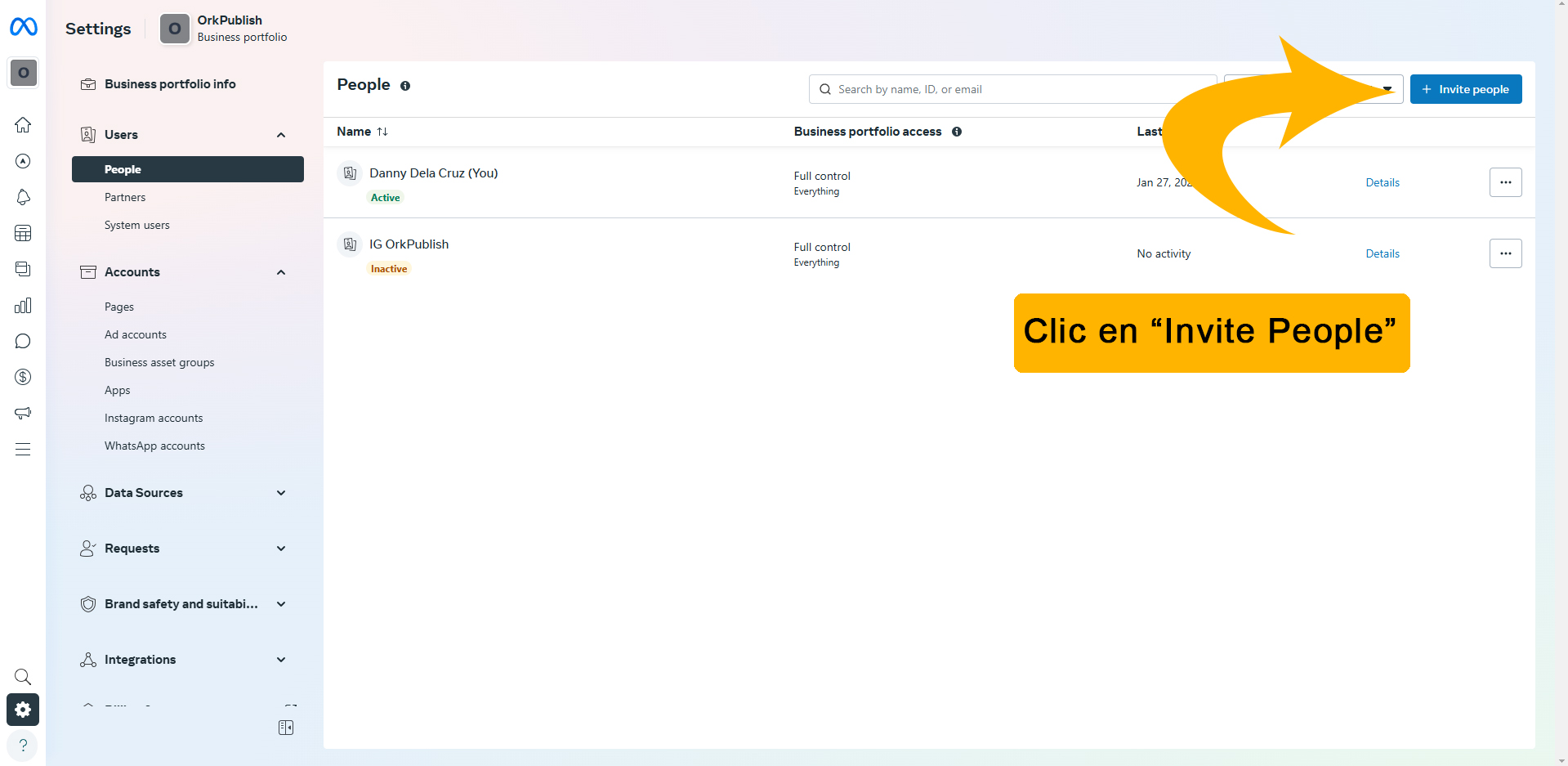Expand the Integrations section
The image size is (1568, 766).
(281, 660)
